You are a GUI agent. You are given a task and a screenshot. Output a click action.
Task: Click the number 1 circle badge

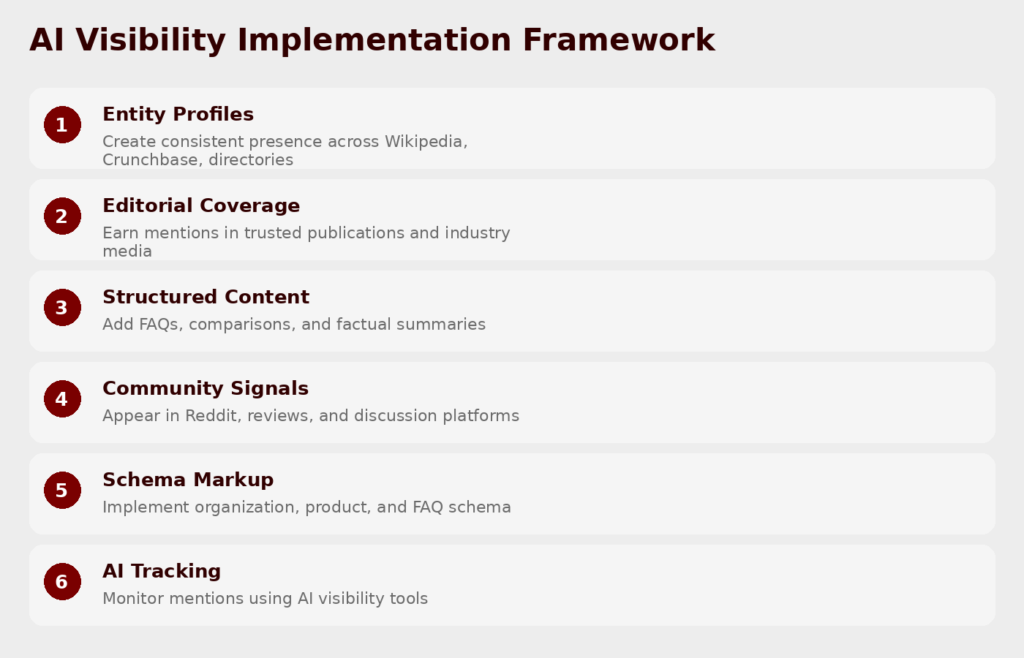[62, 125]
